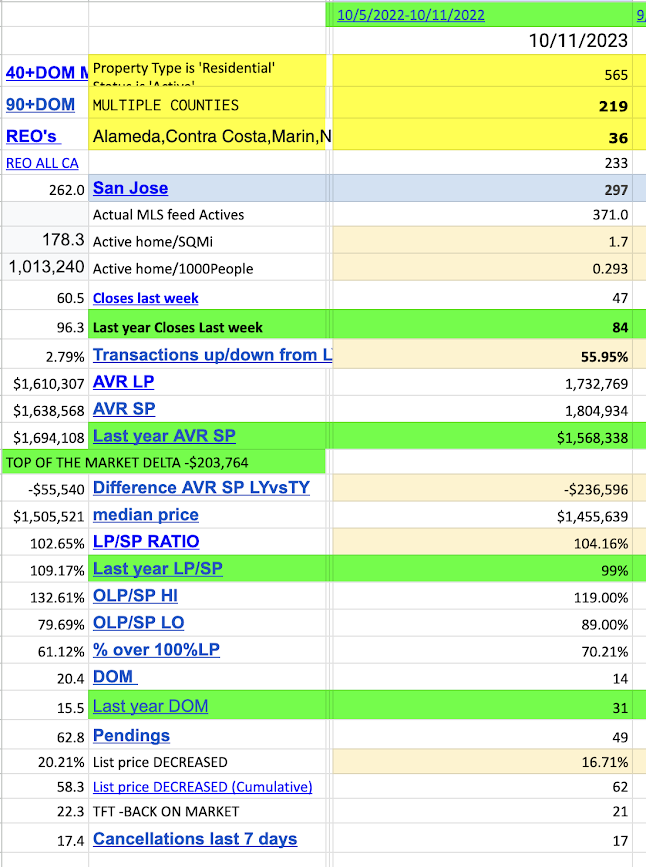Select the bold 36 value cell
Screen dimensions: 646x867
[x=482, y=134]
